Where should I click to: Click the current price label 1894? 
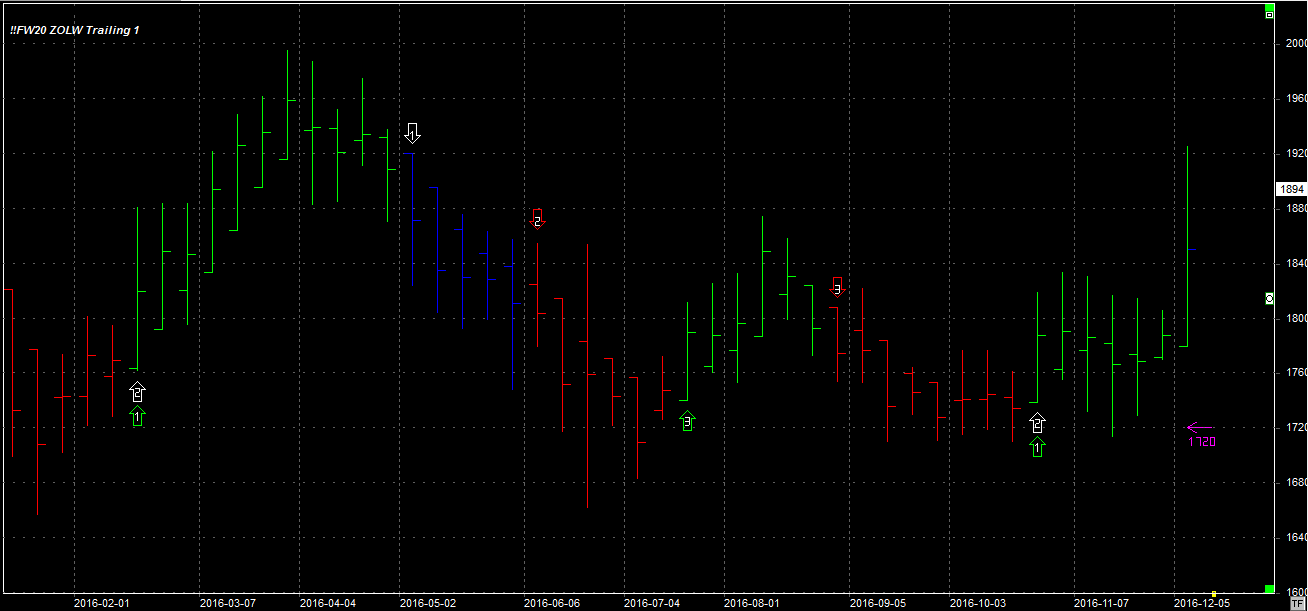coord(1290,189)
